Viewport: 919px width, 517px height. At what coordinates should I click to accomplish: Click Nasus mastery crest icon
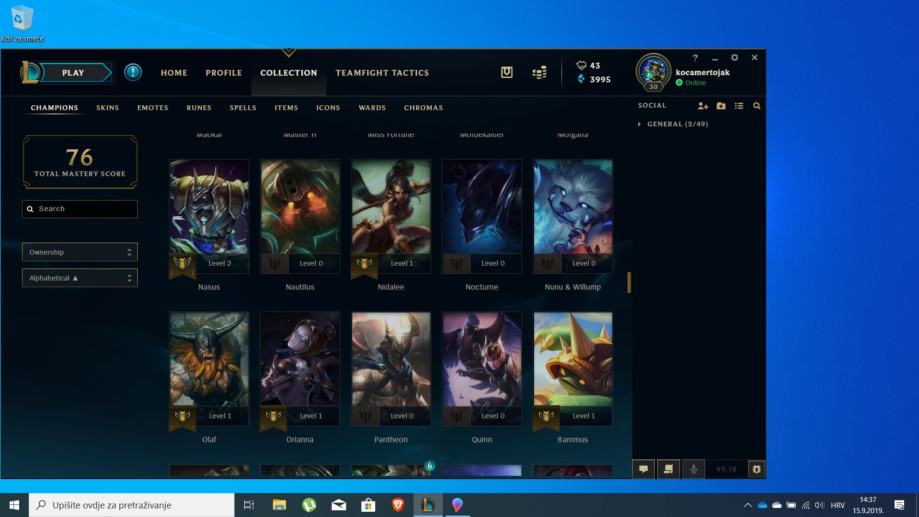(x=182, y=265)
